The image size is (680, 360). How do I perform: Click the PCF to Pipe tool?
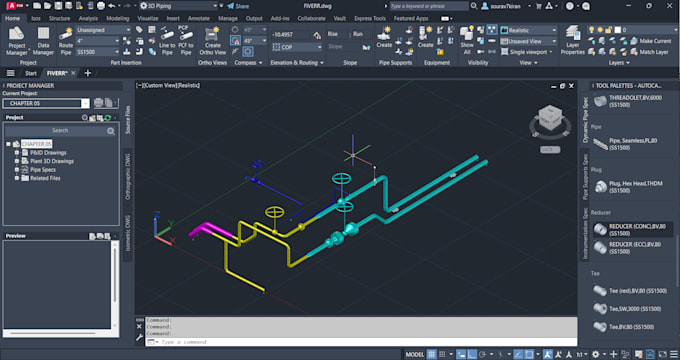coord(186,40)
